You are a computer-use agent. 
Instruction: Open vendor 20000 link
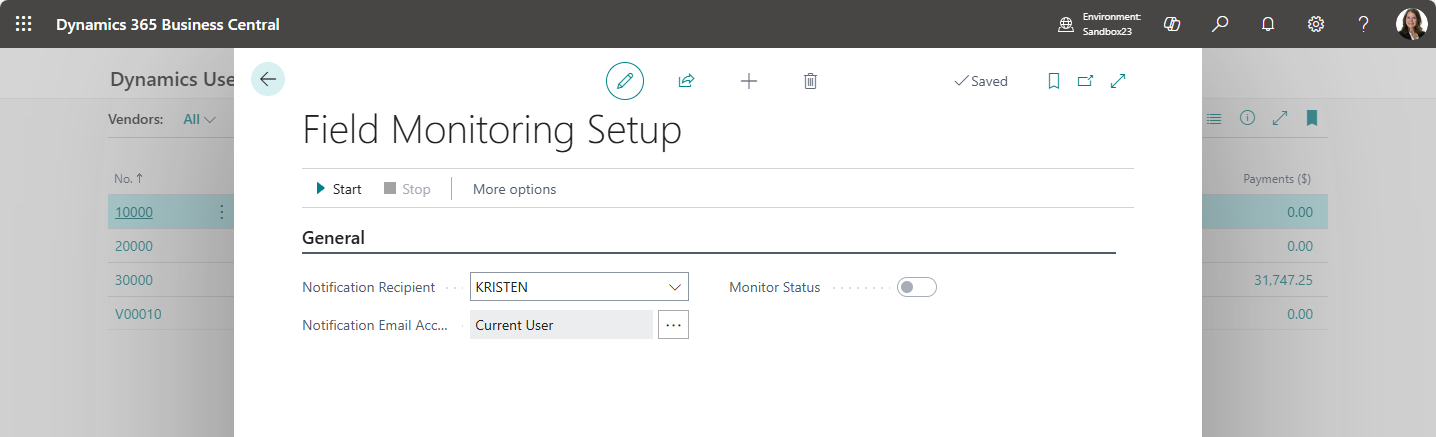point(134,246)
